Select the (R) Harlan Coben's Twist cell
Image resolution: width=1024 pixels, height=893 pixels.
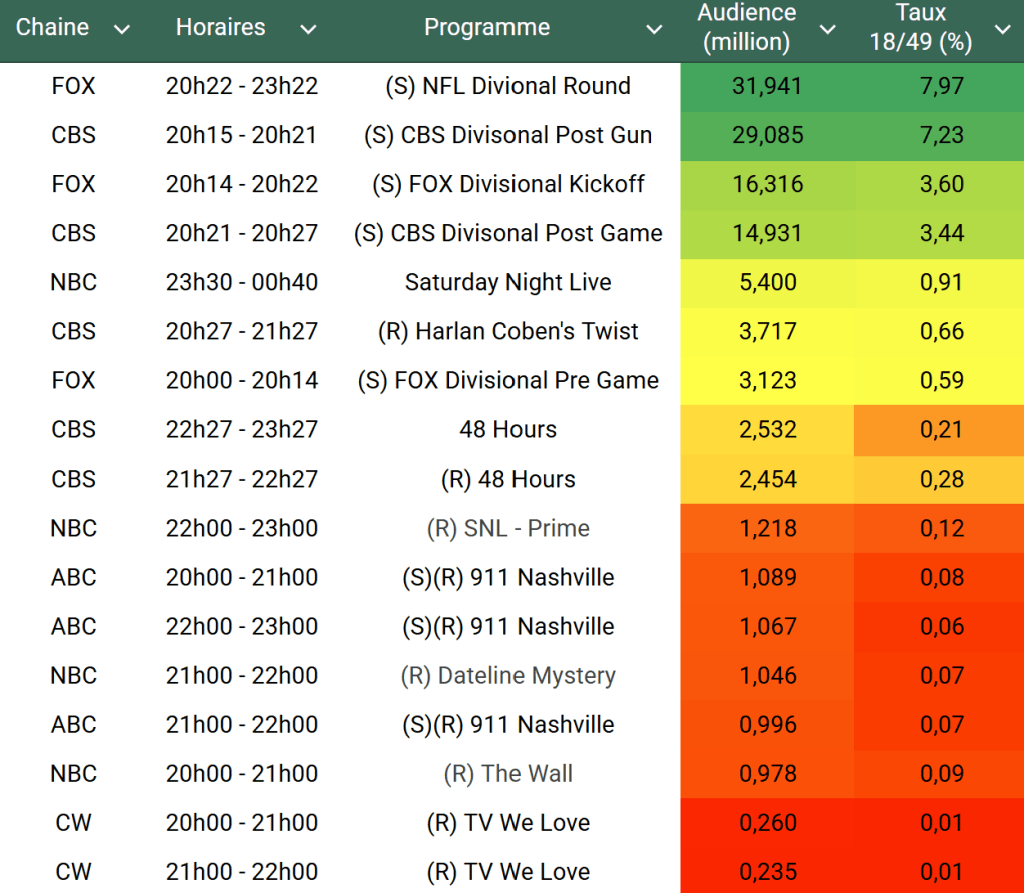(508, 331)
